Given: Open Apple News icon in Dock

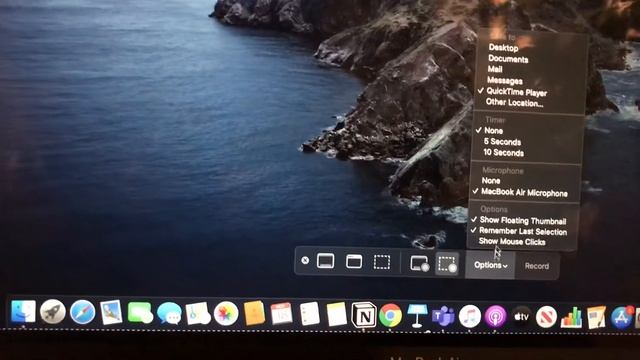Looking at the screenshot, I should 547,317.
